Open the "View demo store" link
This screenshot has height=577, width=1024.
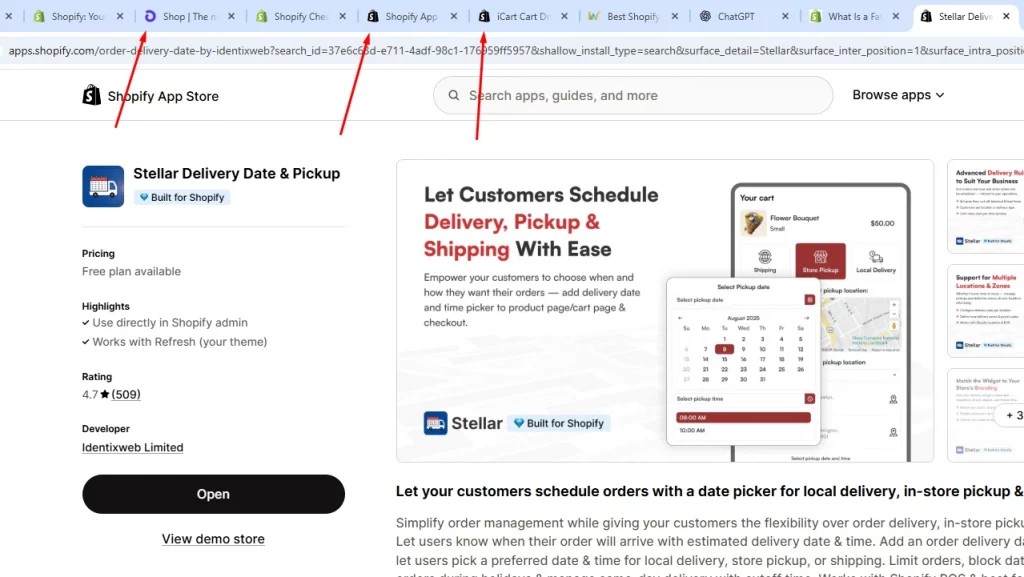[214, 539]
